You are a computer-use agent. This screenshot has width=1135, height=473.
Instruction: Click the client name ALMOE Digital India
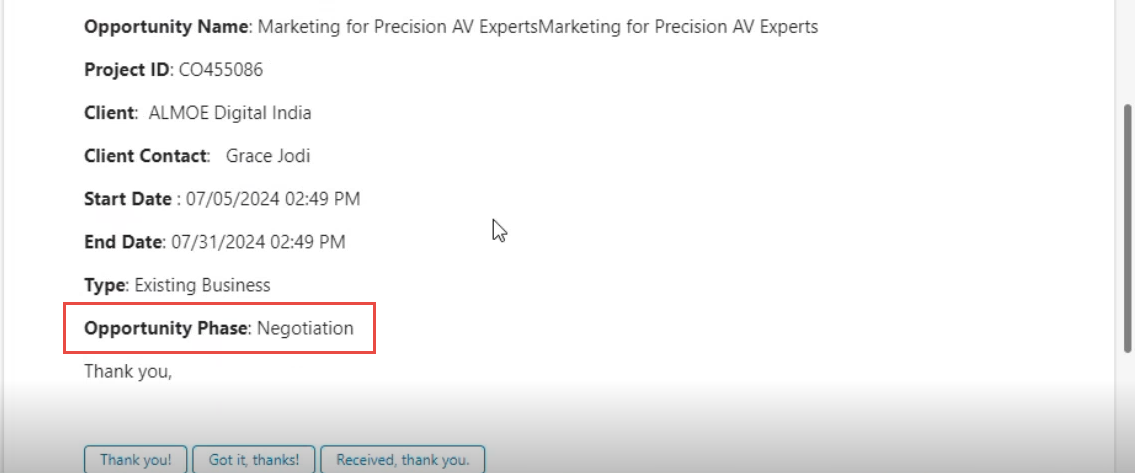pyautogui.click(x=229, y=113)
